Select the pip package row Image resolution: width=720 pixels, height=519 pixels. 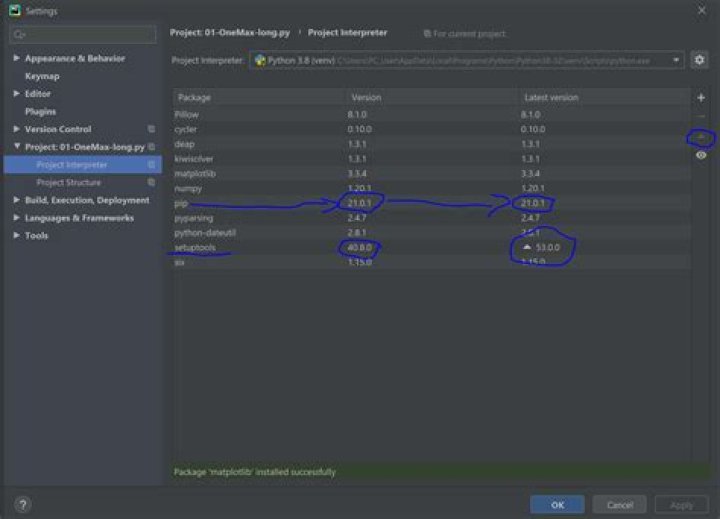coord(432,203)
